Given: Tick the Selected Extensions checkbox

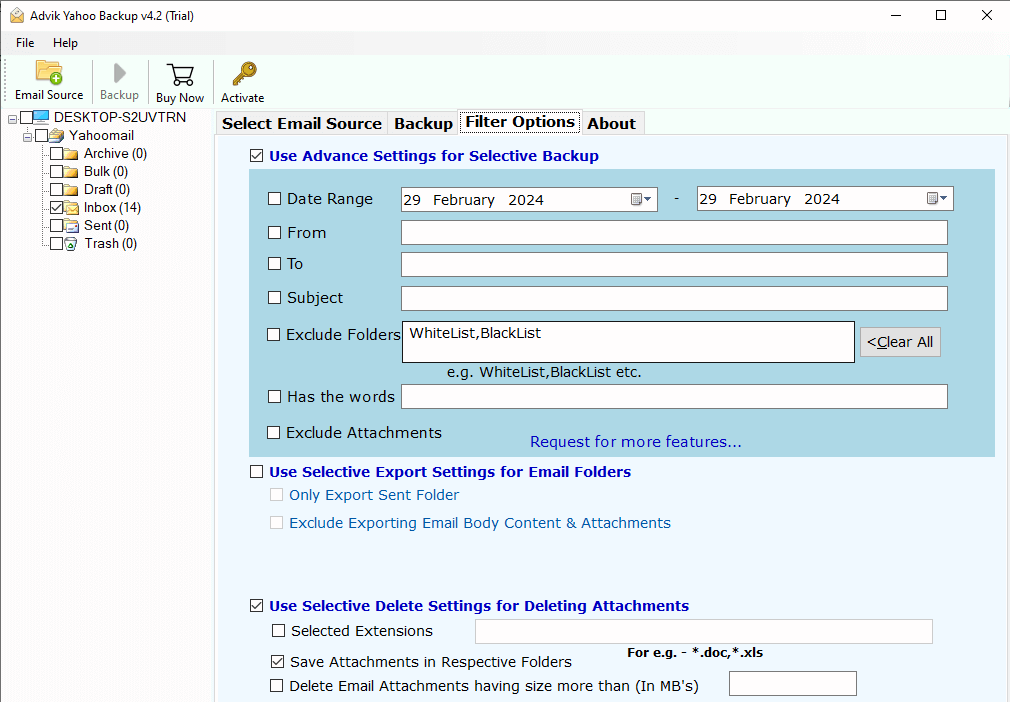Looking at the screenshot, I should coord(278,631).
